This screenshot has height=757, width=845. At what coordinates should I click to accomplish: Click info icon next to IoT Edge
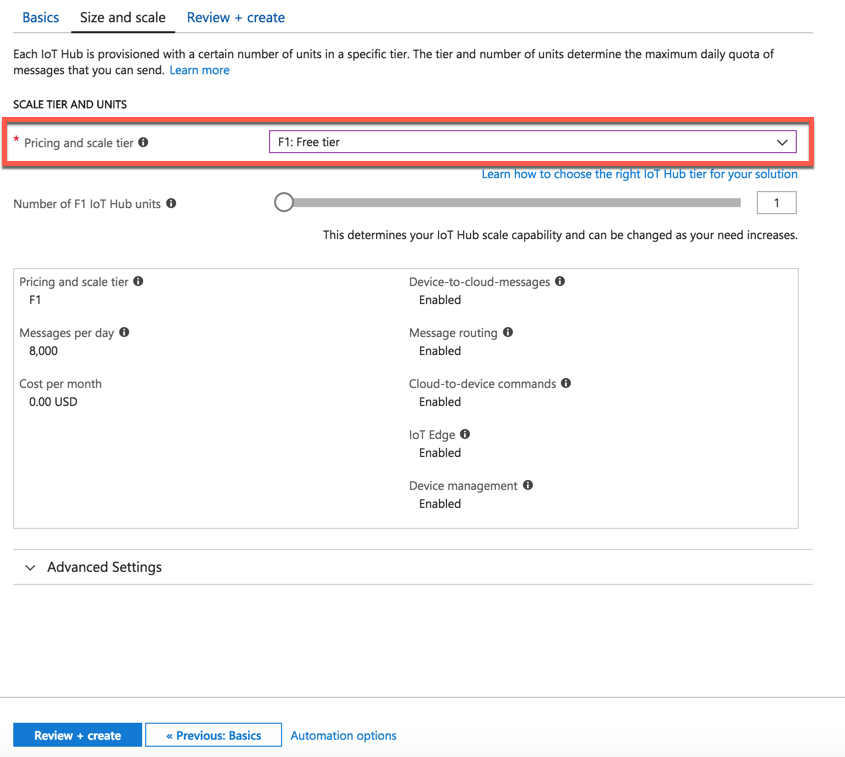click(x=465, y=434)
